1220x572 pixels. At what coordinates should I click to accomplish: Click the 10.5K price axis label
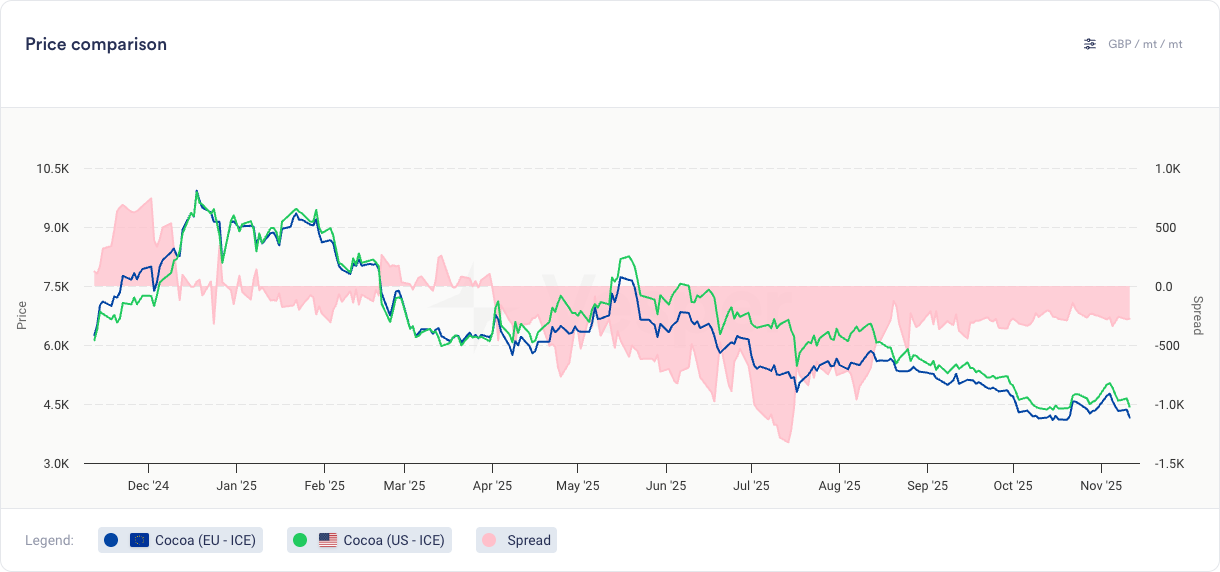52,168
